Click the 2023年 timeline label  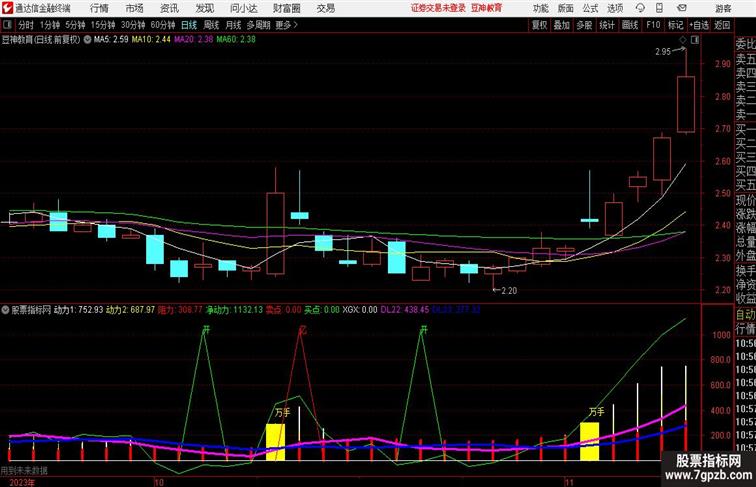tap(22, 482)
